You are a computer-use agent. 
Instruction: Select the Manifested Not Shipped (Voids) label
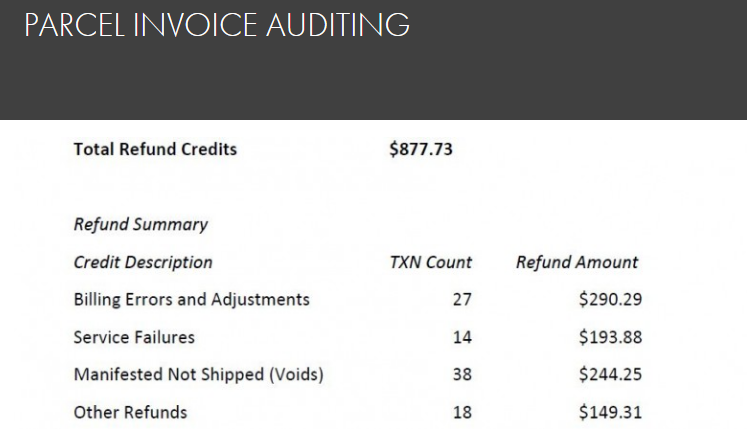coord(198,375)
